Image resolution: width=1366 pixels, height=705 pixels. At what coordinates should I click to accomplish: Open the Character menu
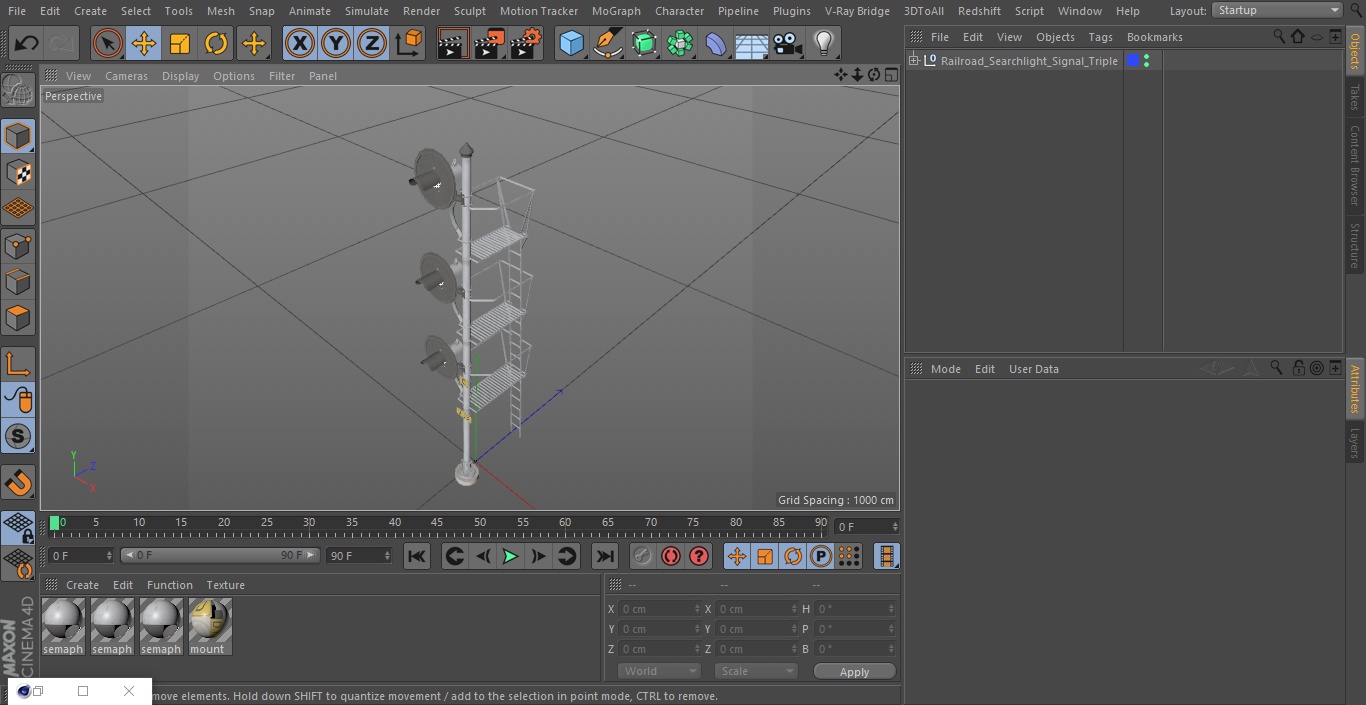tap(680, 11)
